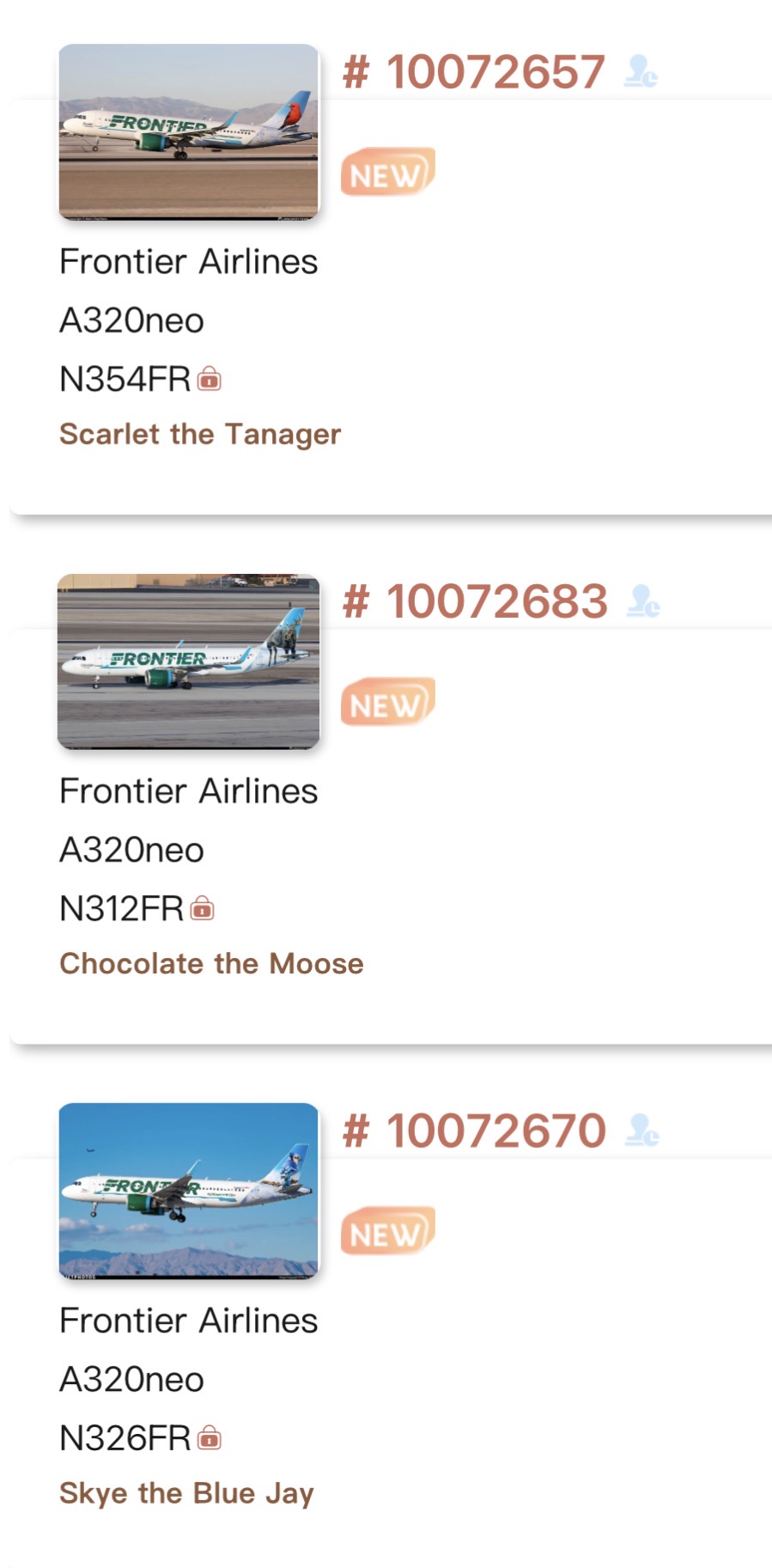Click the Skye the Blue Jay name
The height and width of the screenshot is (1568, 772).
[186, 1493]
